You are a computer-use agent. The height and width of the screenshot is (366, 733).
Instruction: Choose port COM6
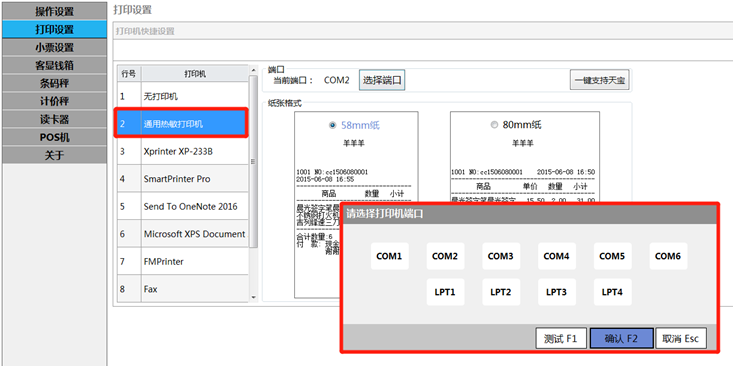pyautogui.click(x=668, y=256)
